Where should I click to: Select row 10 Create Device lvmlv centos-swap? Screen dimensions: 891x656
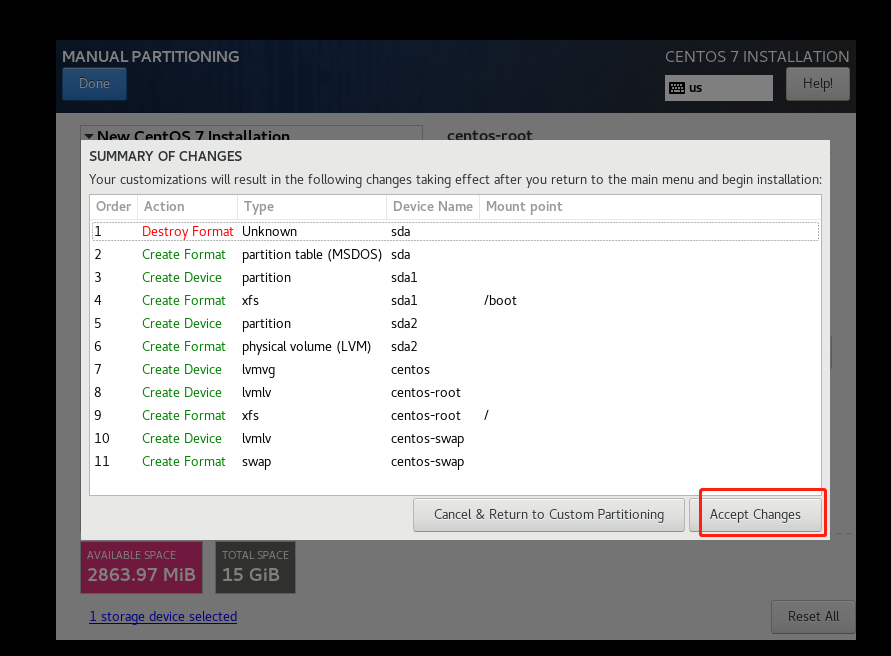coord(455,438)
